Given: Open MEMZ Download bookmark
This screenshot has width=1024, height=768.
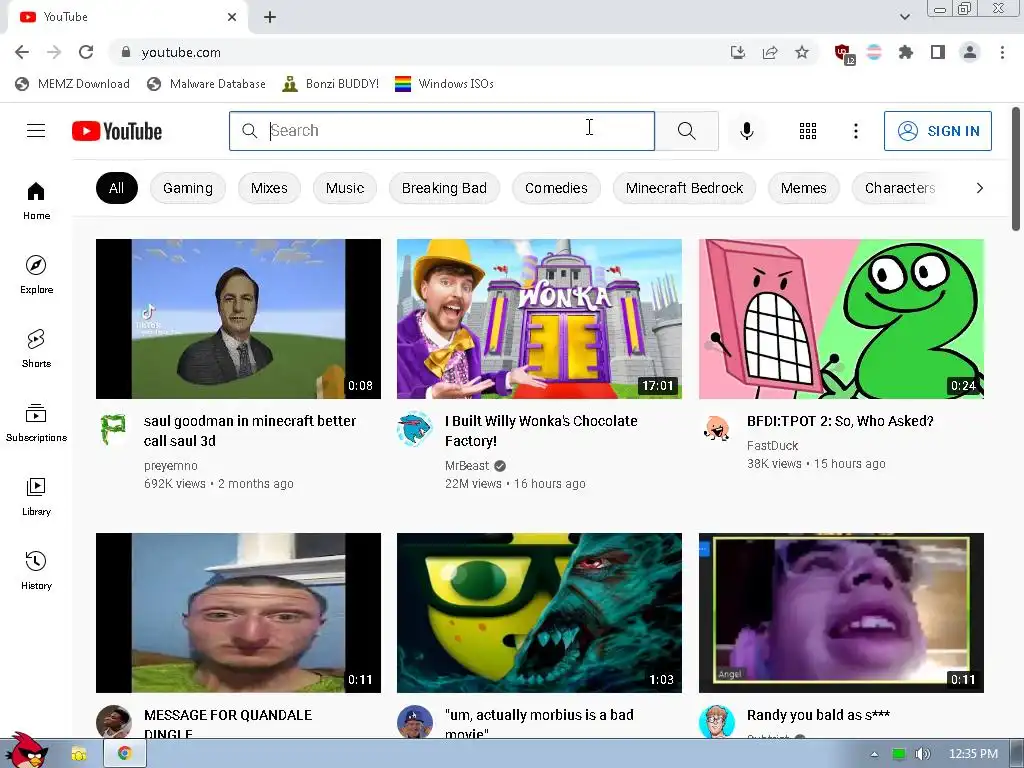Looking at the screenshot, I should click(72, 84).
